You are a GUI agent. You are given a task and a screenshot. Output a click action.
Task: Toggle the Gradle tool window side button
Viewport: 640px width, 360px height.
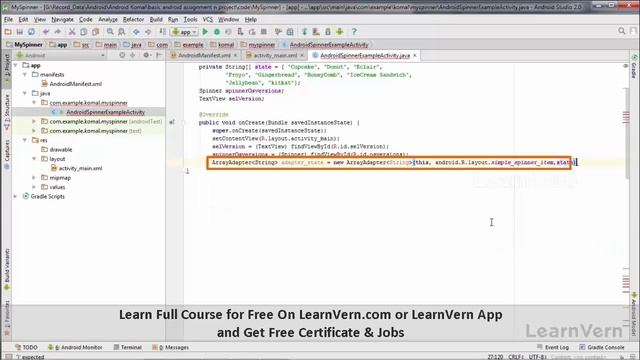634,66
